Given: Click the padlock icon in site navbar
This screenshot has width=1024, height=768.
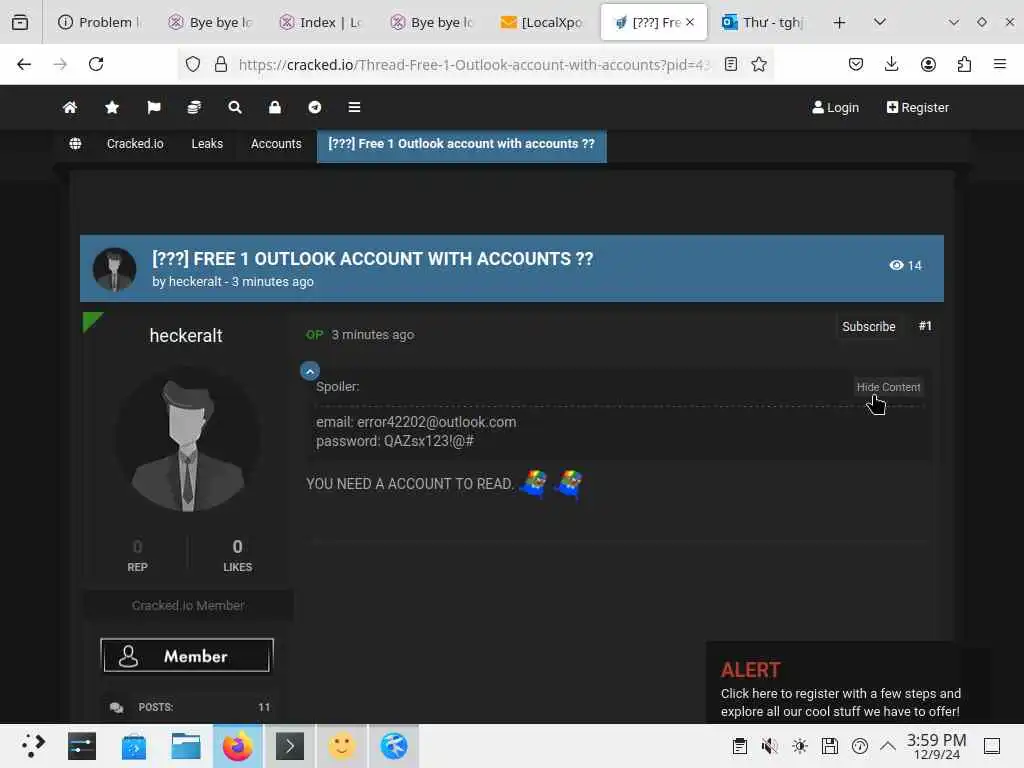Looking at the screenshot, I should pos(275,107).
